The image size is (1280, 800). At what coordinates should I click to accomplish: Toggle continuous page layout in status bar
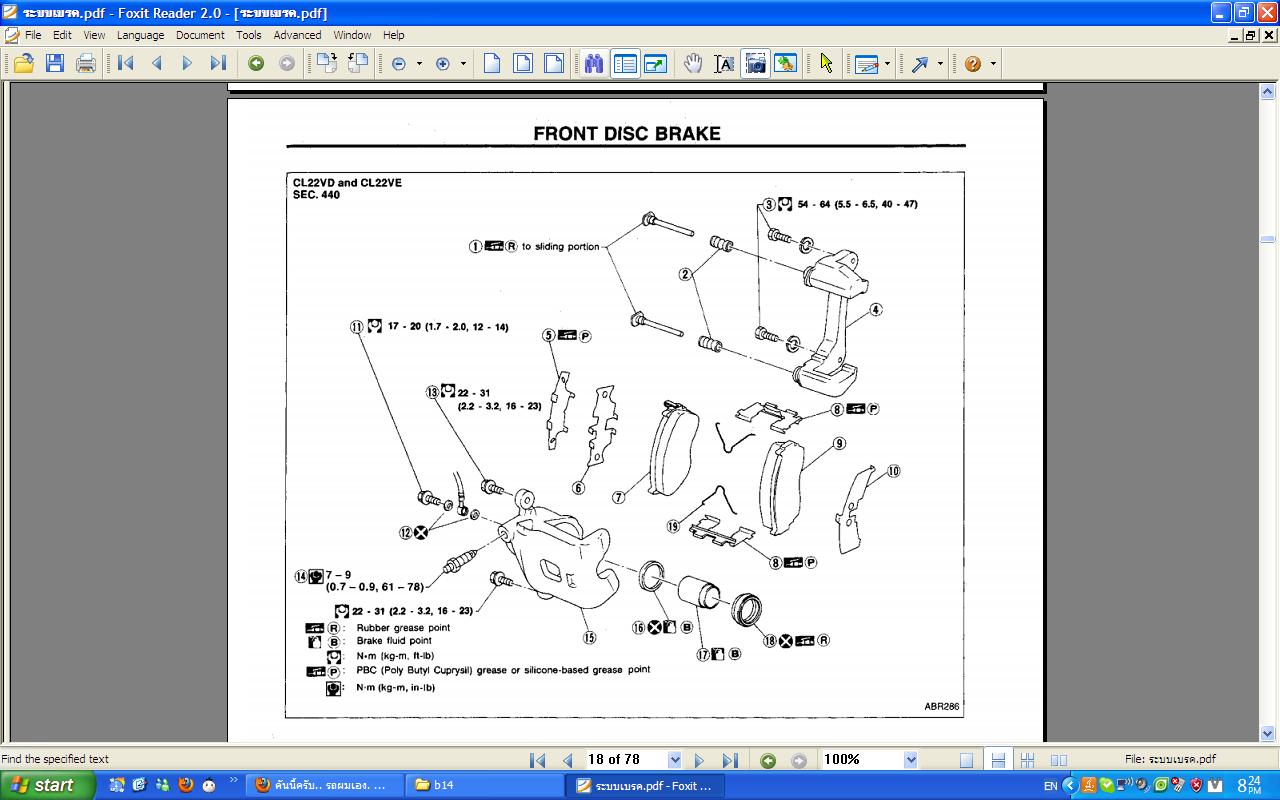pos(998,760)
